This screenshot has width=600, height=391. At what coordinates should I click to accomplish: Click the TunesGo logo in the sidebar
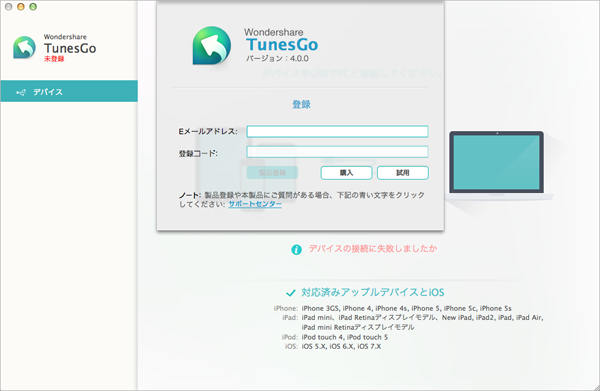(24, 47)
